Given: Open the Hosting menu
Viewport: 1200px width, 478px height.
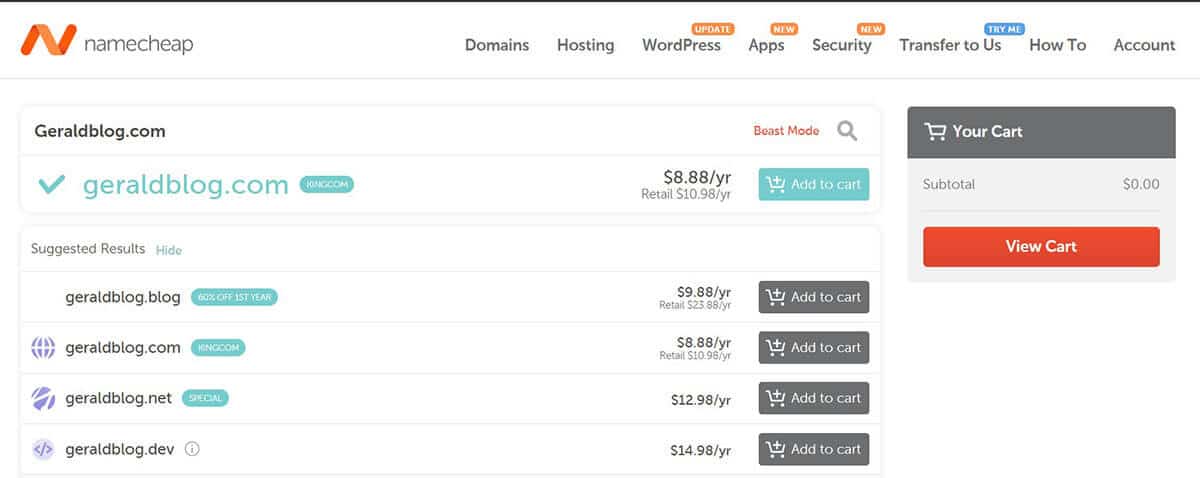Looking at the screenshot, I should tap(585, 45).
